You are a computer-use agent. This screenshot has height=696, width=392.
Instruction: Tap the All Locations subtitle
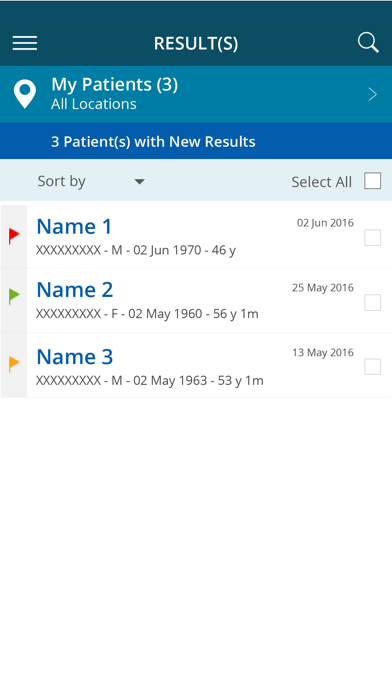[94, 104]
